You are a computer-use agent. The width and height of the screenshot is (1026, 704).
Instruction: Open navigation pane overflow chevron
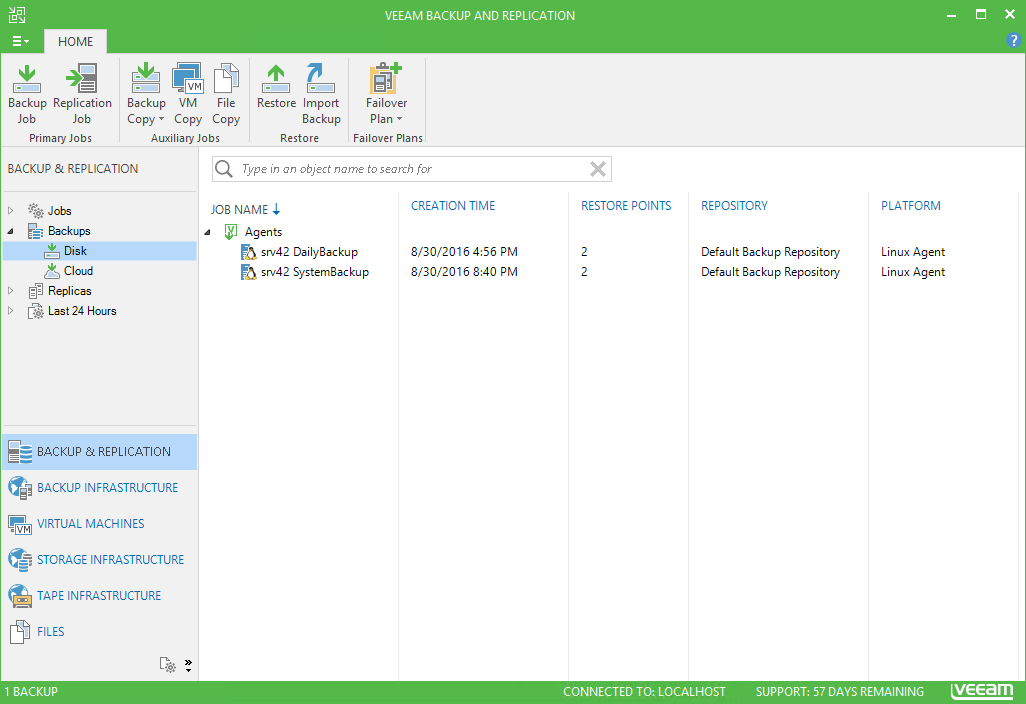coord(188,665)
